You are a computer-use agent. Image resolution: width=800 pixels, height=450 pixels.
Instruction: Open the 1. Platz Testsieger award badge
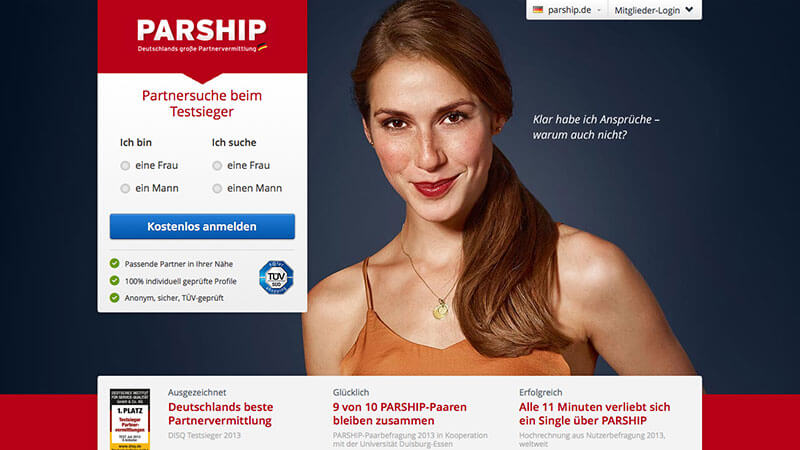click(x=130, y=419)
